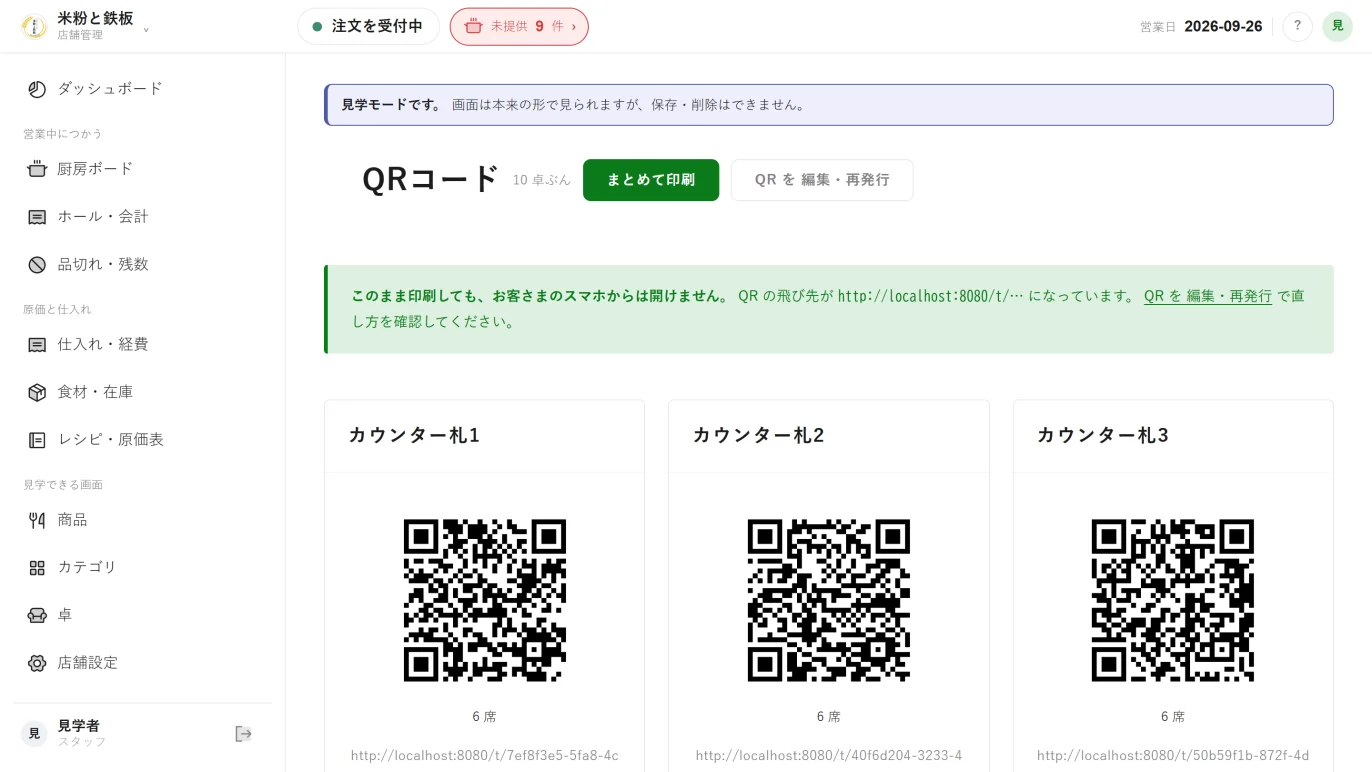Click the 商品 fork-and-knife icon
This screenshot has width=1372, height=772.
click(37, 520)
